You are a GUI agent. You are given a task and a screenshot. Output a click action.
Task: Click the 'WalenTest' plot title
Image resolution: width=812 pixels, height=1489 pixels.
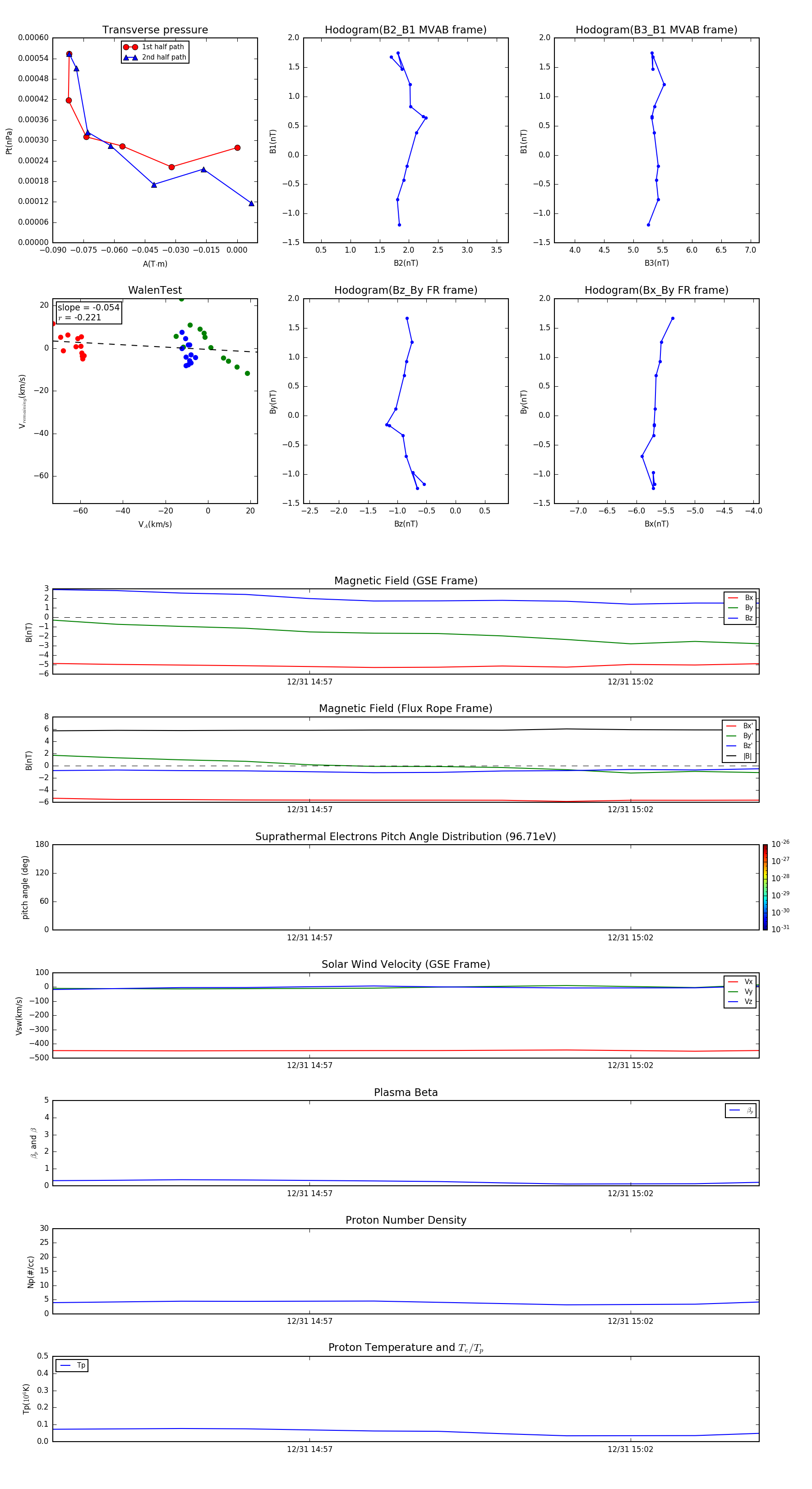click(x=155, y=290)
